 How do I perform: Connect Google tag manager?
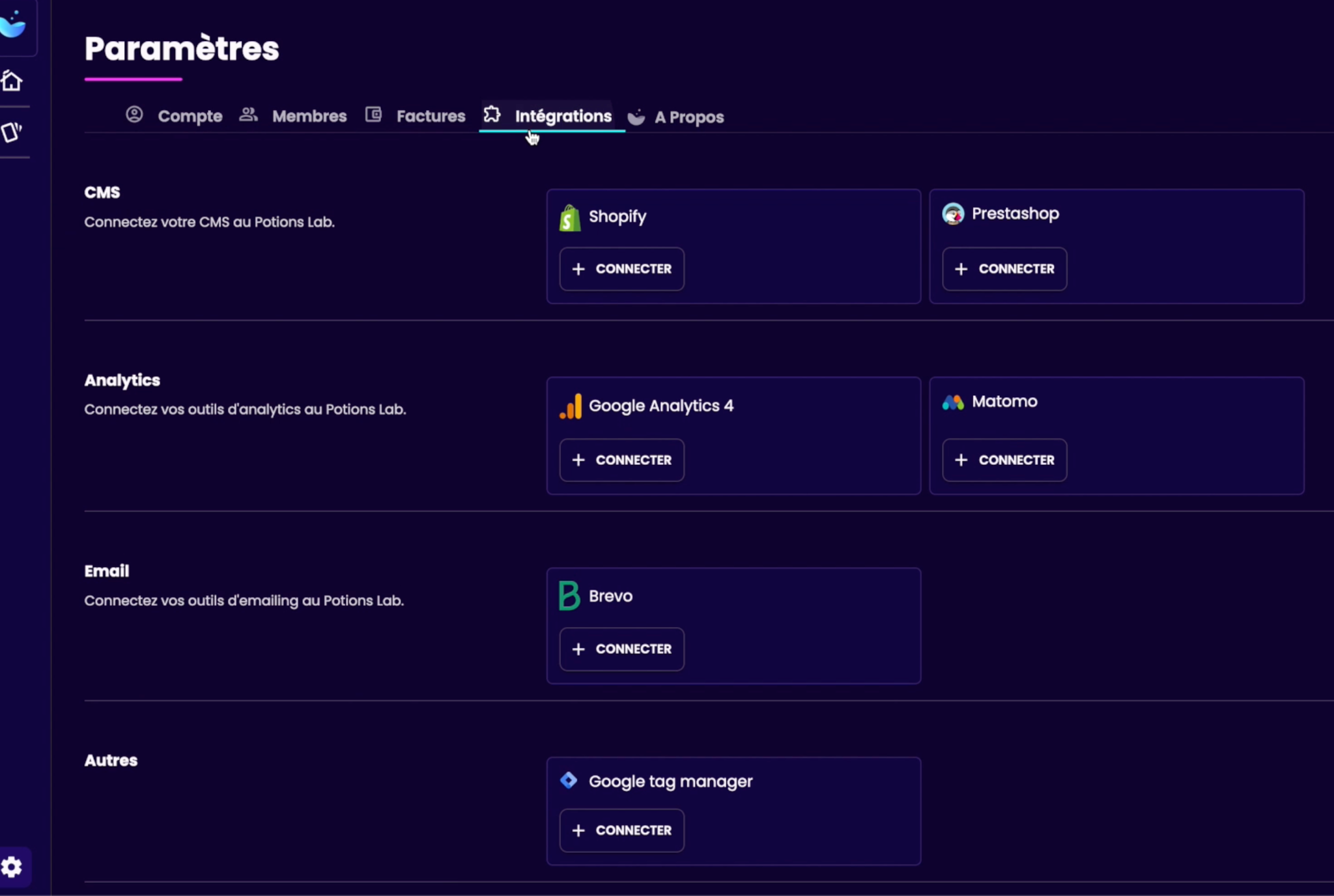621,830
